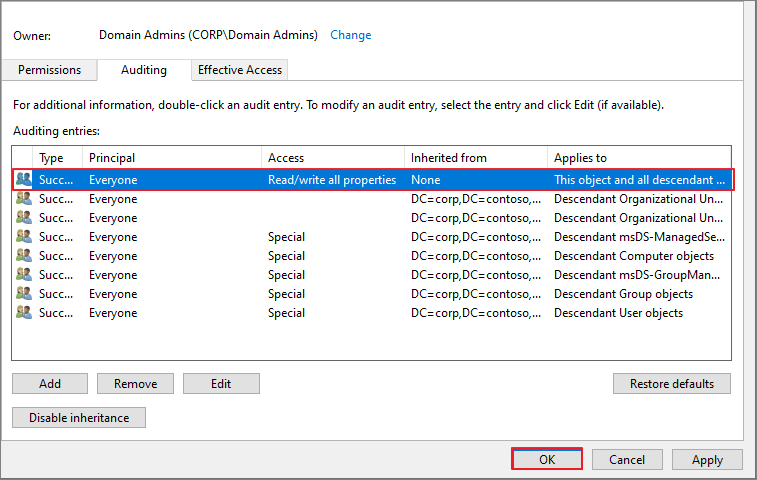Select 'This object and all descendant' cell

[639, 180]
